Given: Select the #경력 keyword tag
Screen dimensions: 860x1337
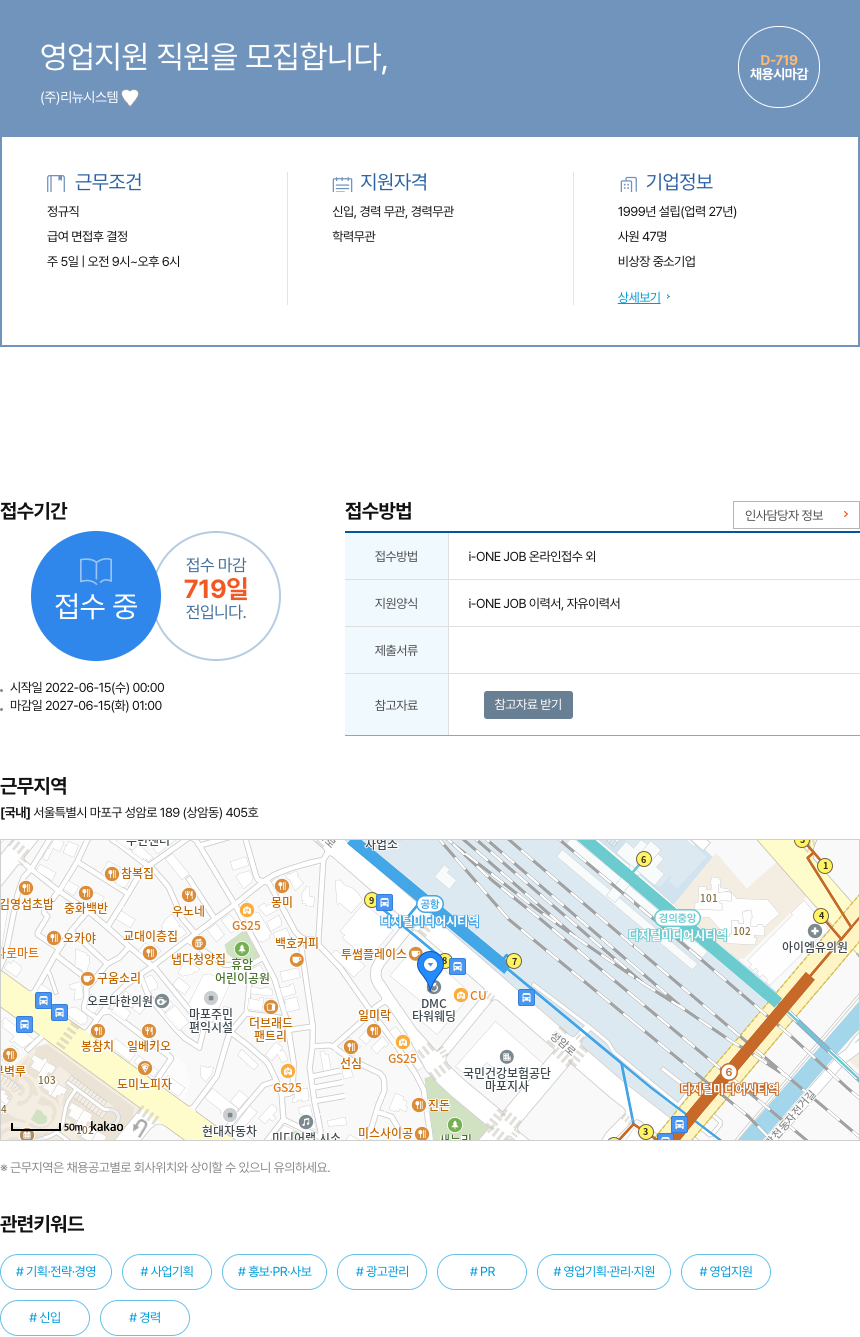Looking at the screenshot, I should pos(145,1318).
